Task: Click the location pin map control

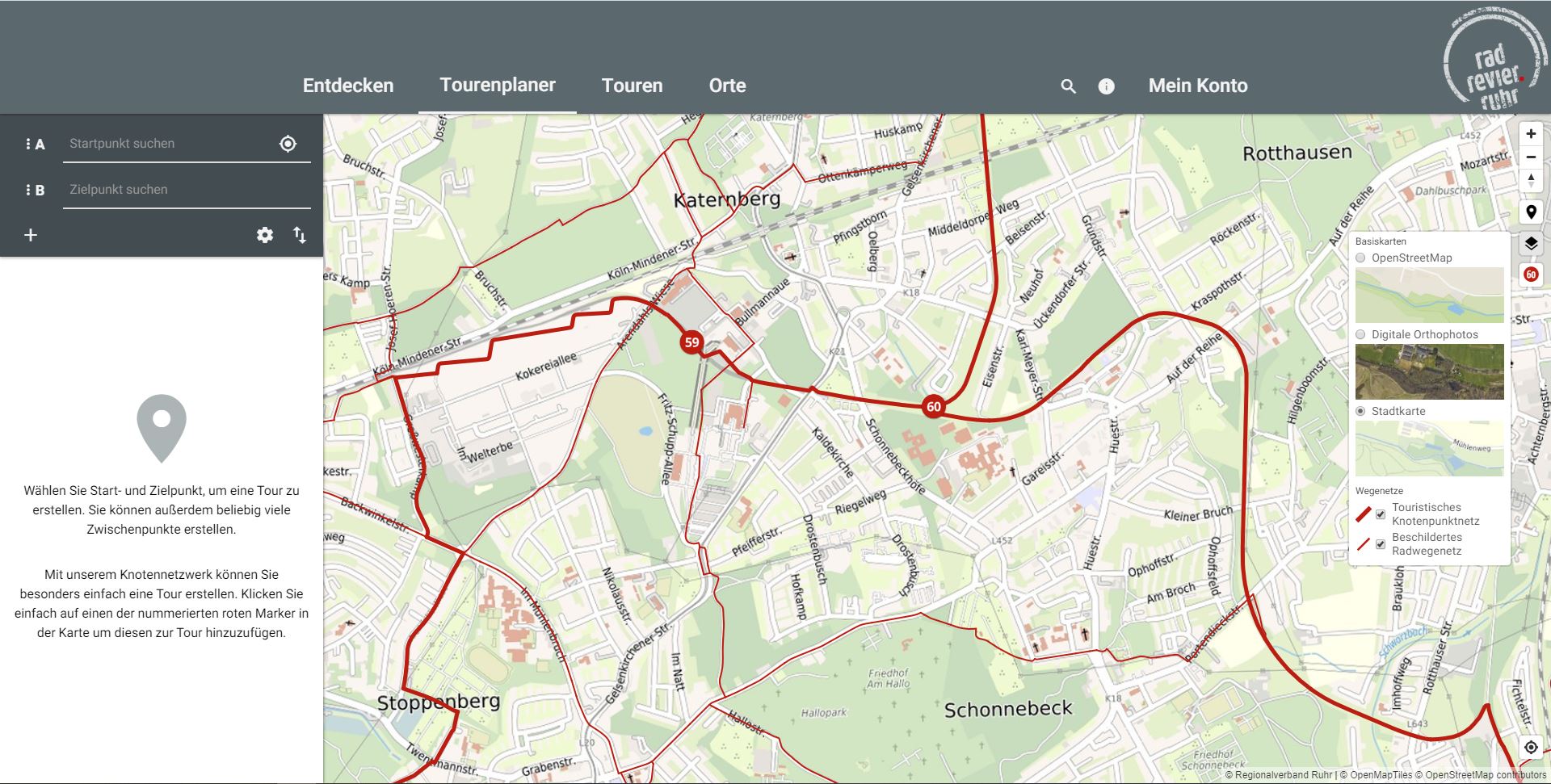Action: coord(1530,212)
